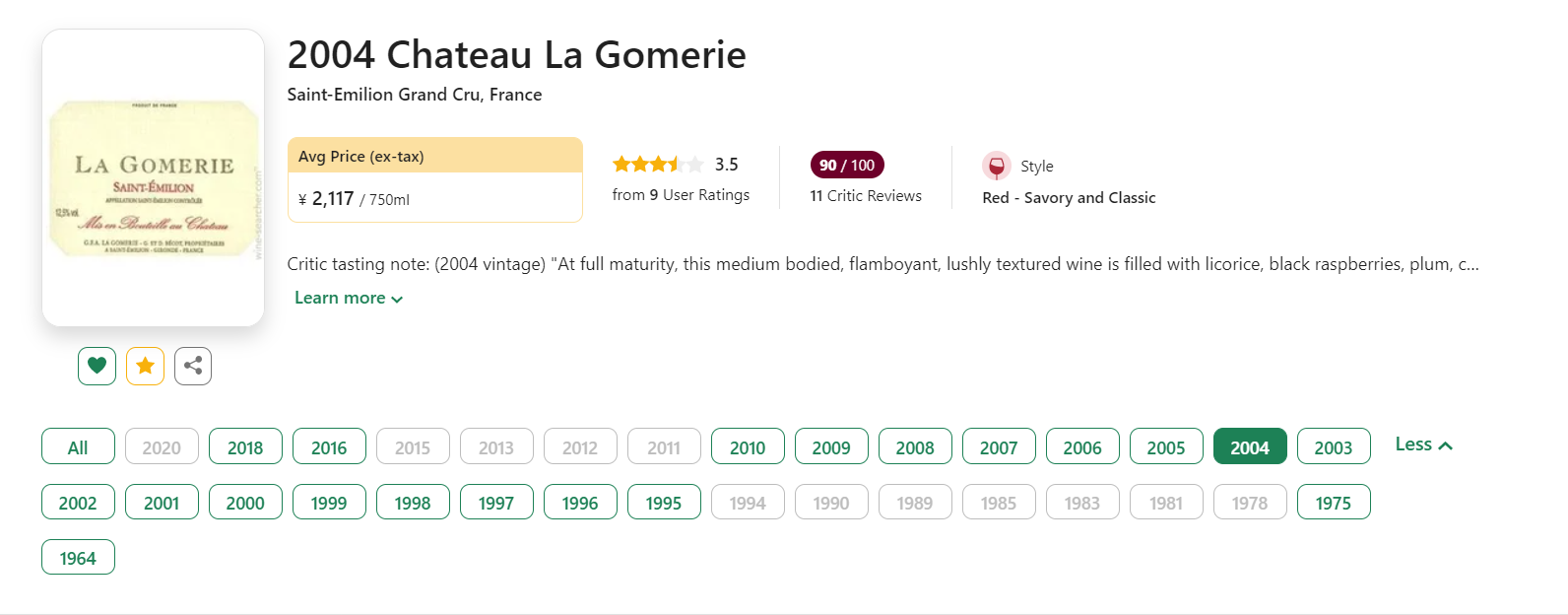The width and height of the screenshot is (1568, 615).
Task: Select the 2018 vintage
Action: 245,446
